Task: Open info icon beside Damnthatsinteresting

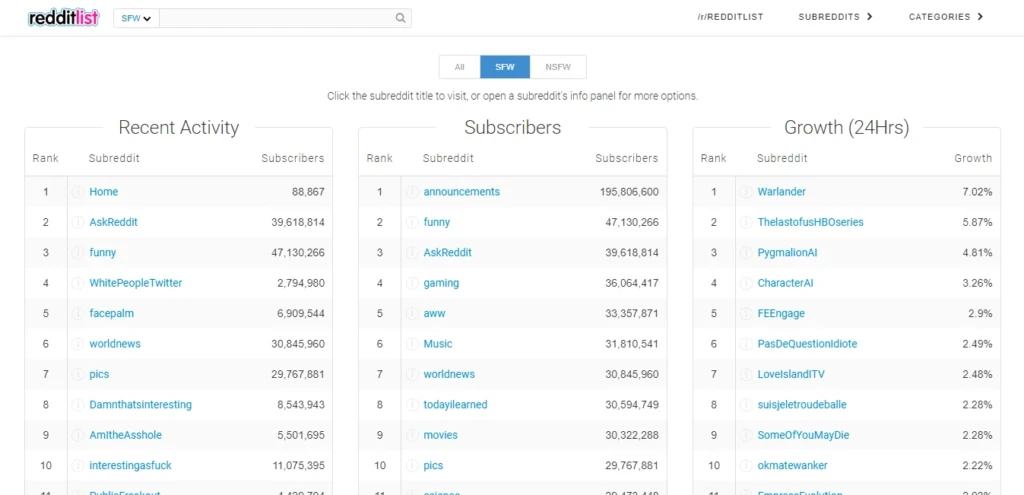Action: (78, 405)
